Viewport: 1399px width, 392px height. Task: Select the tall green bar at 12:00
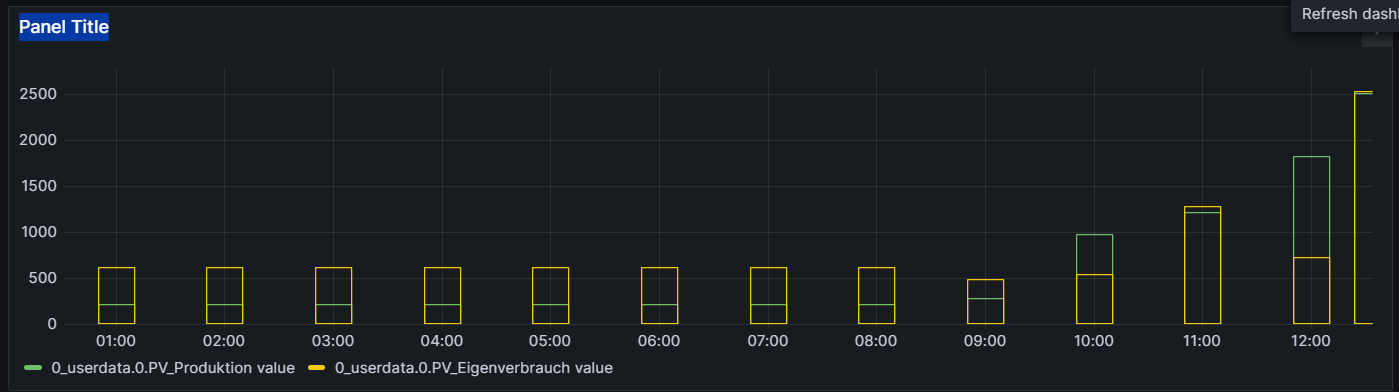(x=1311, y=240)
